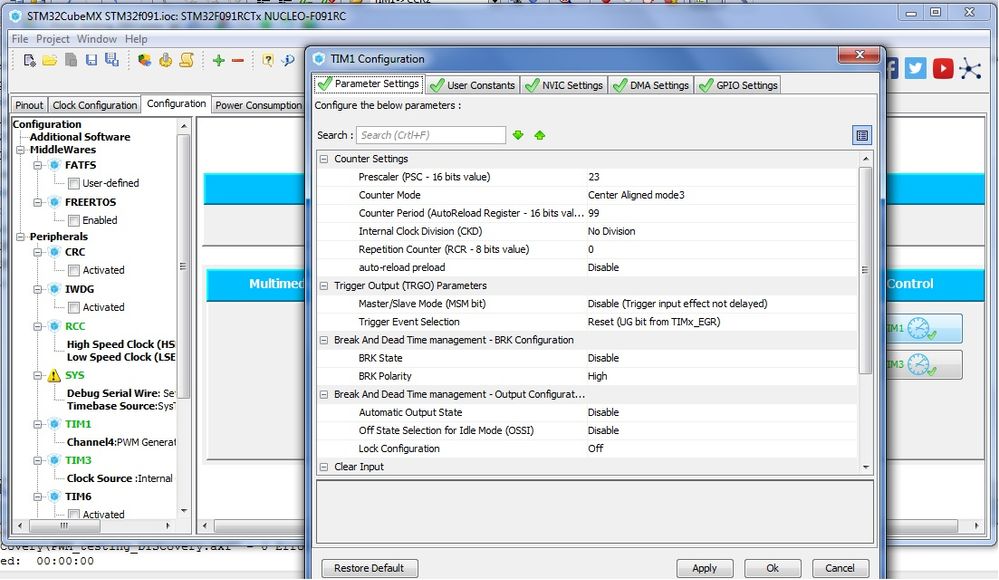Open the File menu
Screen dimensions: 999x580
point(20,39)
